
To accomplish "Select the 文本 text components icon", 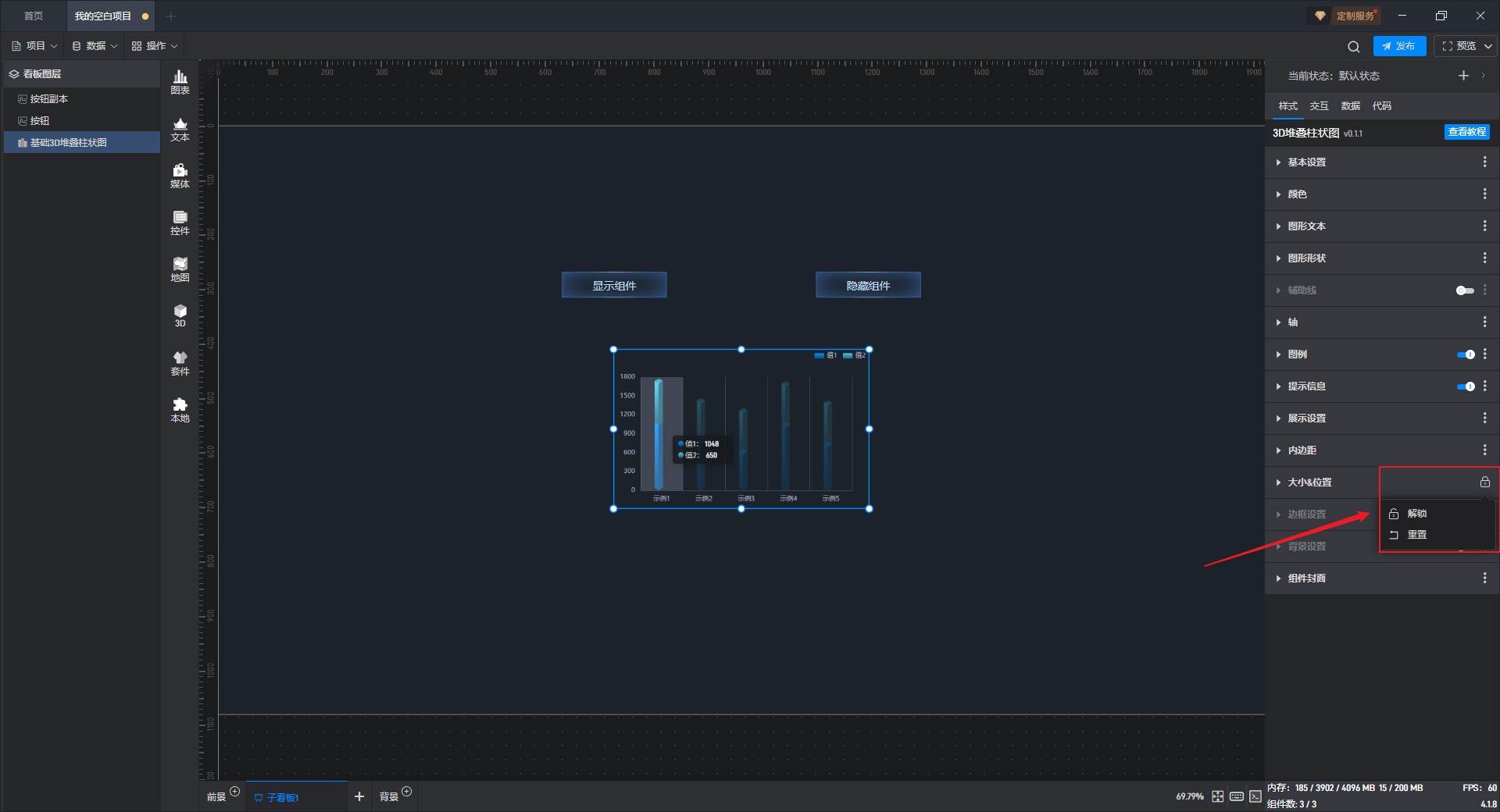I will [x=180, y=129].
